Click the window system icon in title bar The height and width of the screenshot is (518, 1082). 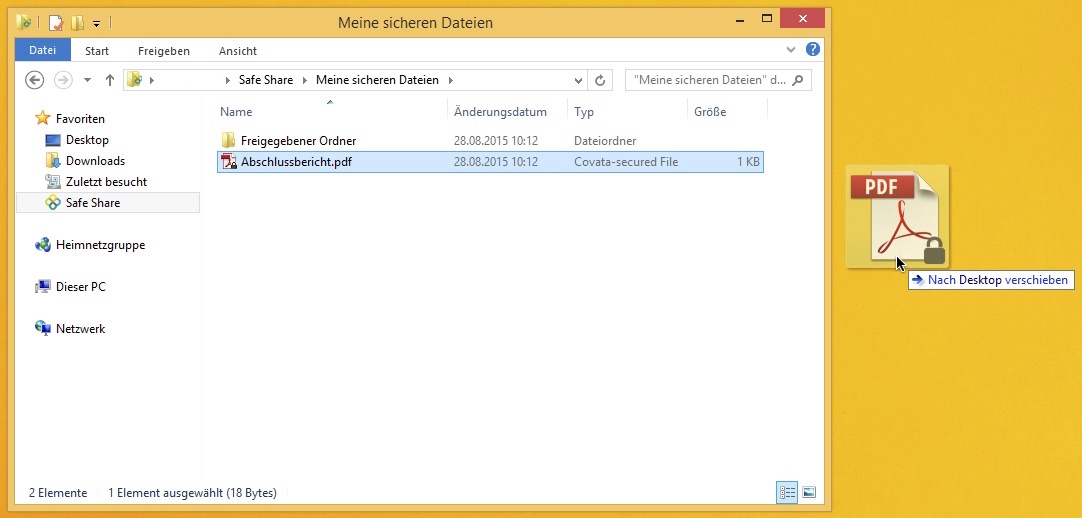24,22
